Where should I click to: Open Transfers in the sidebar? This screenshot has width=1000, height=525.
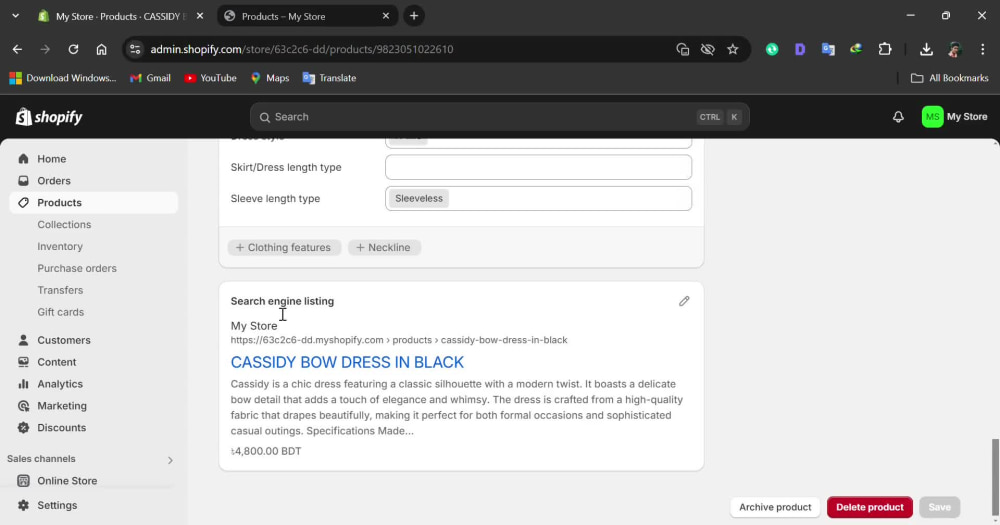click(60, 290)
